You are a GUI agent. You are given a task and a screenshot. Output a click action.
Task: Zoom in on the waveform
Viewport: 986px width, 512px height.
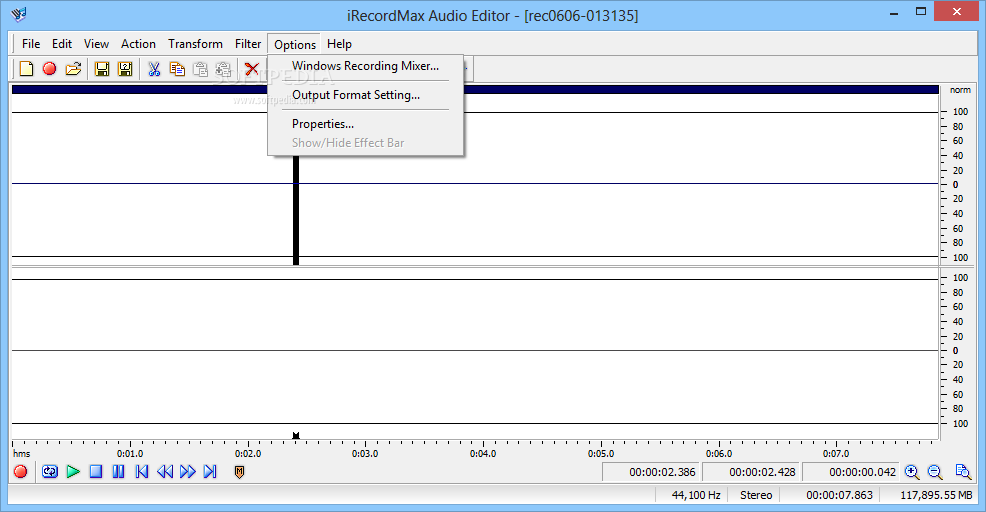point(912,472)
